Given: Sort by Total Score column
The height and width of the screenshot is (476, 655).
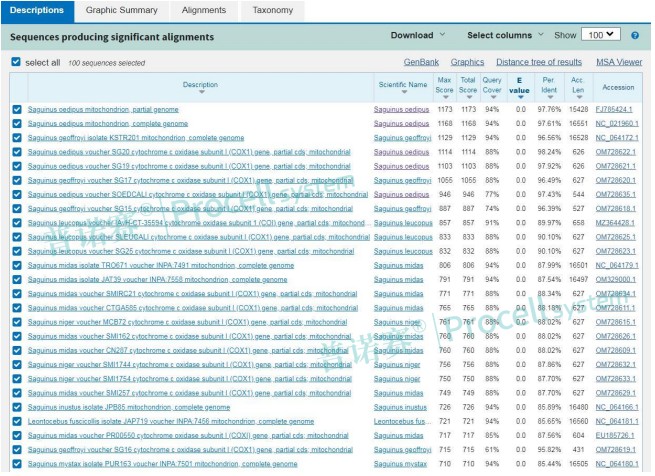Looking at the screenshot, I should (468, 88).
